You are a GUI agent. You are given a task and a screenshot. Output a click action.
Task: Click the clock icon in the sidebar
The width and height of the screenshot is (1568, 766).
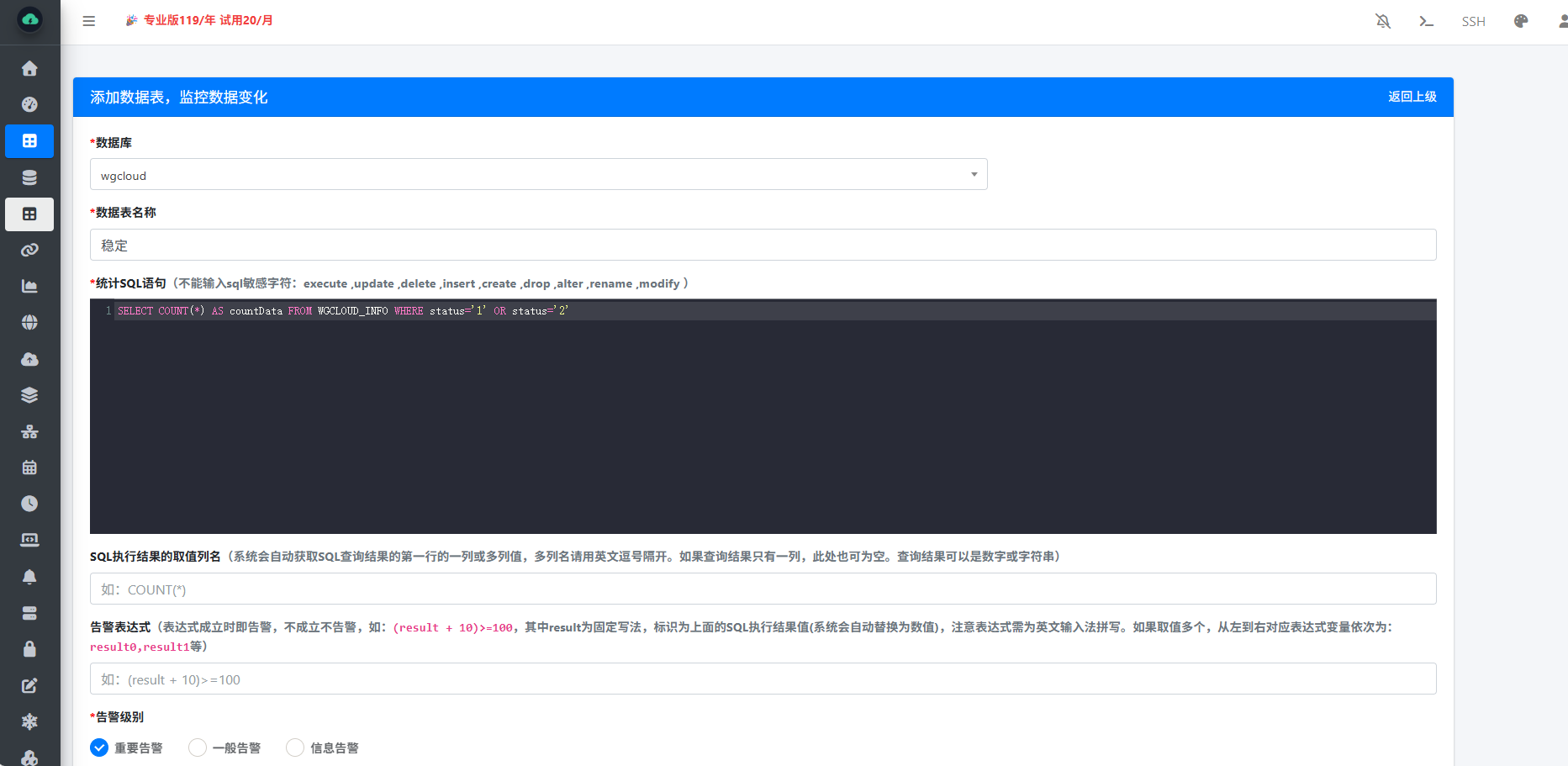[29, 504]
